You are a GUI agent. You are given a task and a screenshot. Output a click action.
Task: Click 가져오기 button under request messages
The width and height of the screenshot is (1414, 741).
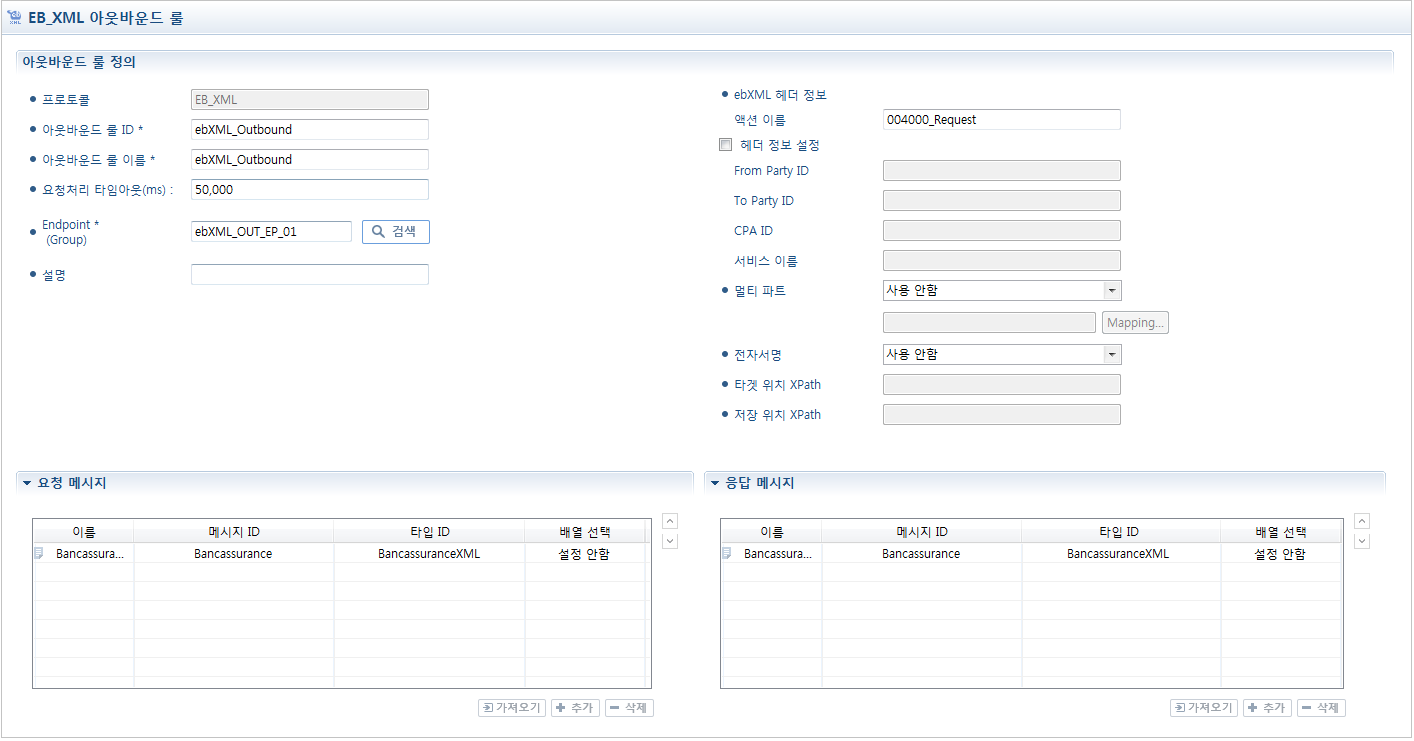click(x=512, y=708)
